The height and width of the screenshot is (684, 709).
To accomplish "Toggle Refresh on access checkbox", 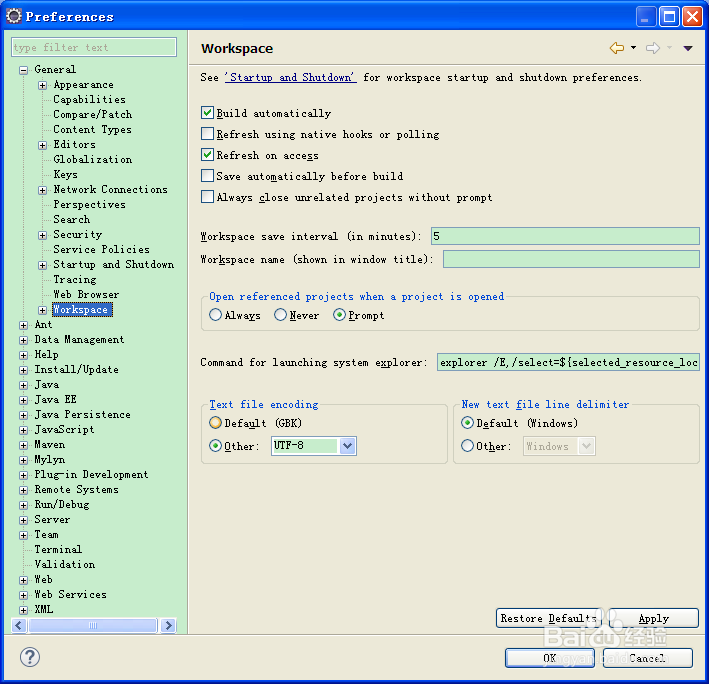I will coord(208,155).
